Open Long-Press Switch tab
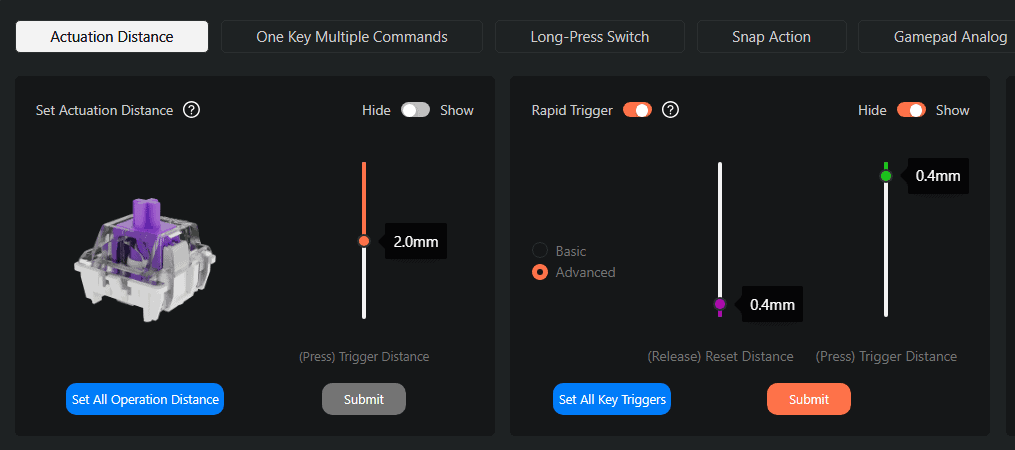Viewport: 1015px width, 450px height. coord(590,37)
